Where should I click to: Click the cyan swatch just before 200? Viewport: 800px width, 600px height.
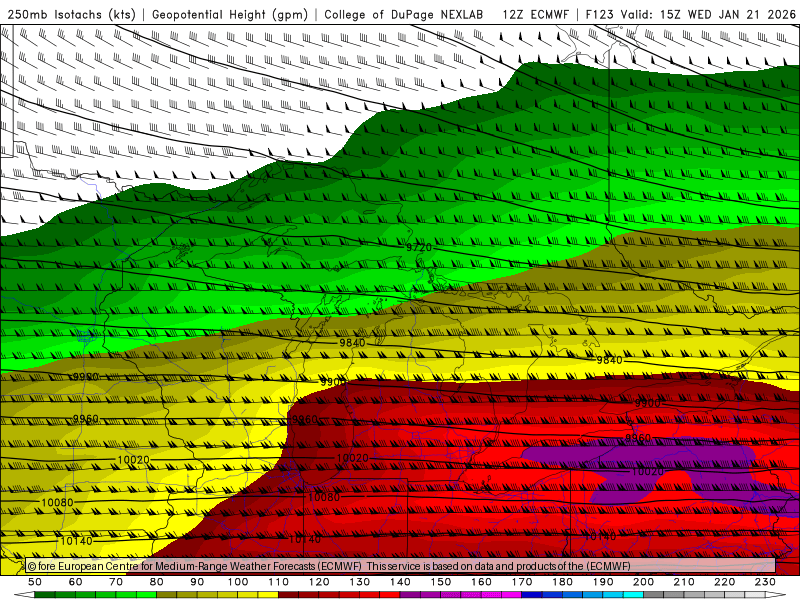tap(633, 595)
